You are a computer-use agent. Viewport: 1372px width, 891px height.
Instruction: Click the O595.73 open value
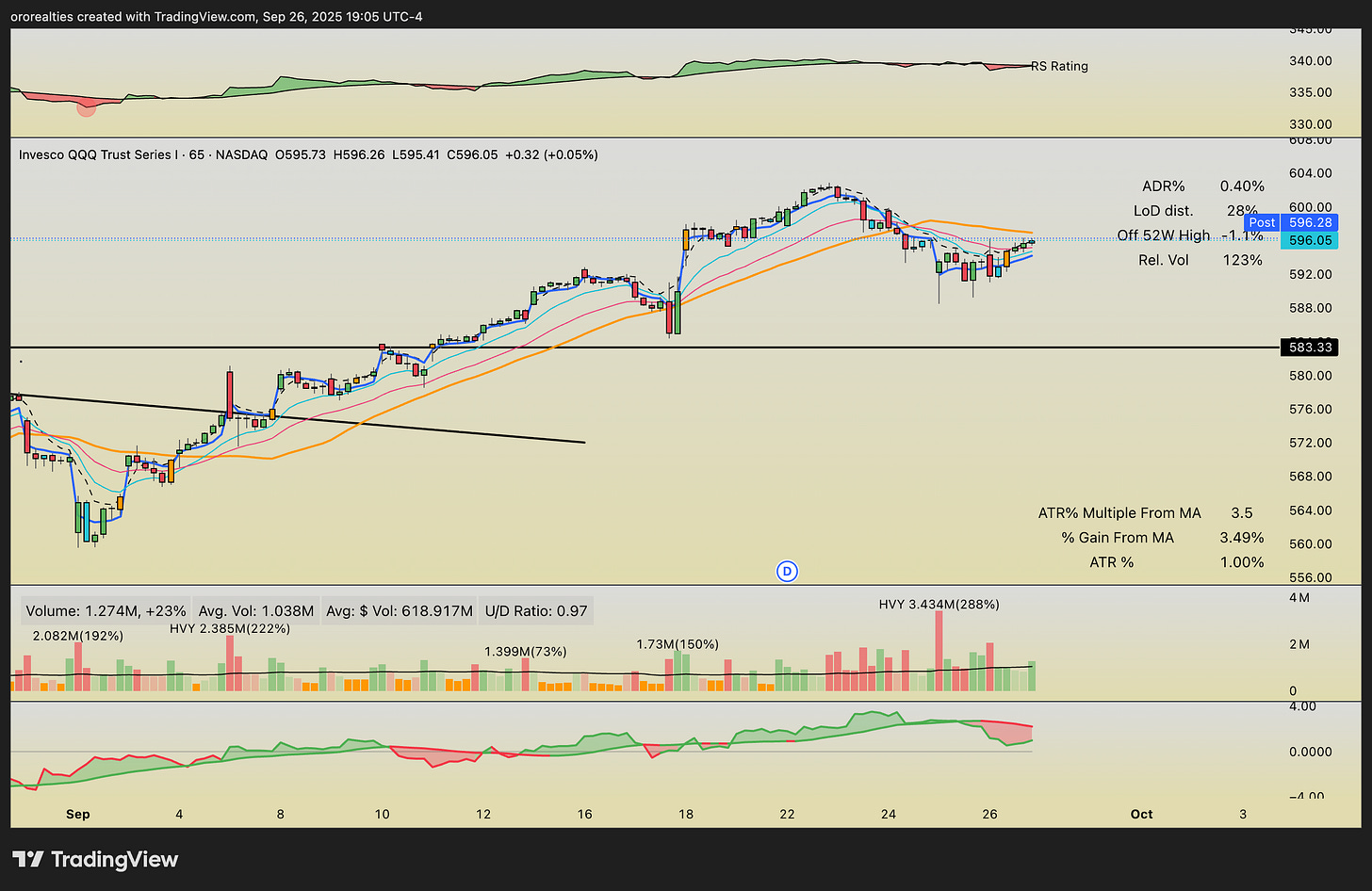click(301, 154)
